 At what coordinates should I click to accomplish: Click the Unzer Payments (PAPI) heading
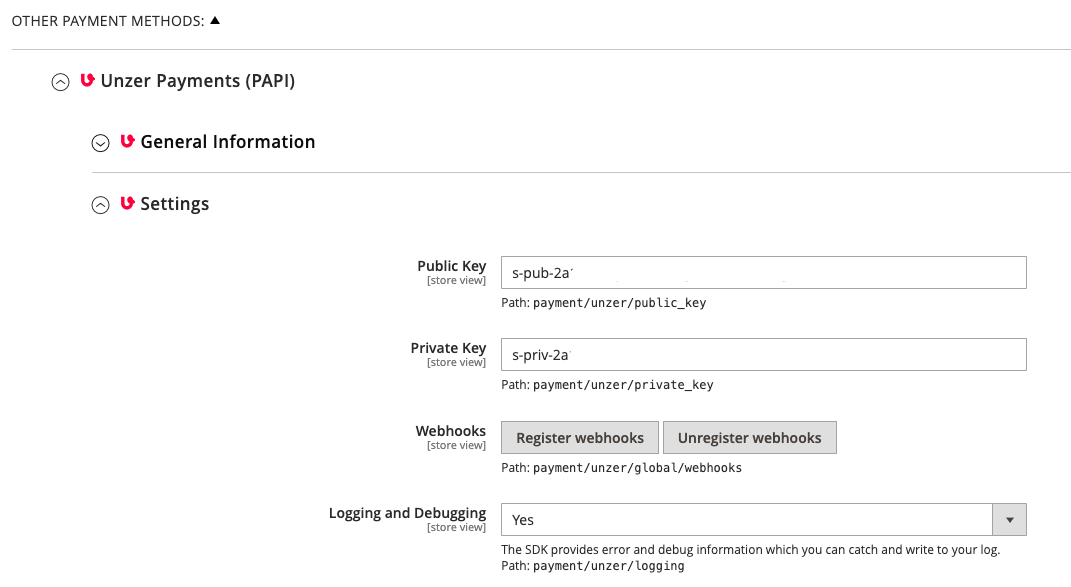pos(197,81)
